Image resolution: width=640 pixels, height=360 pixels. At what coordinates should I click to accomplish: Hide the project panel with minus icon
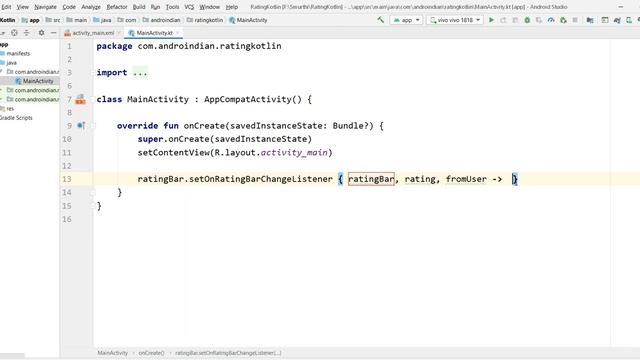[53, 33]
